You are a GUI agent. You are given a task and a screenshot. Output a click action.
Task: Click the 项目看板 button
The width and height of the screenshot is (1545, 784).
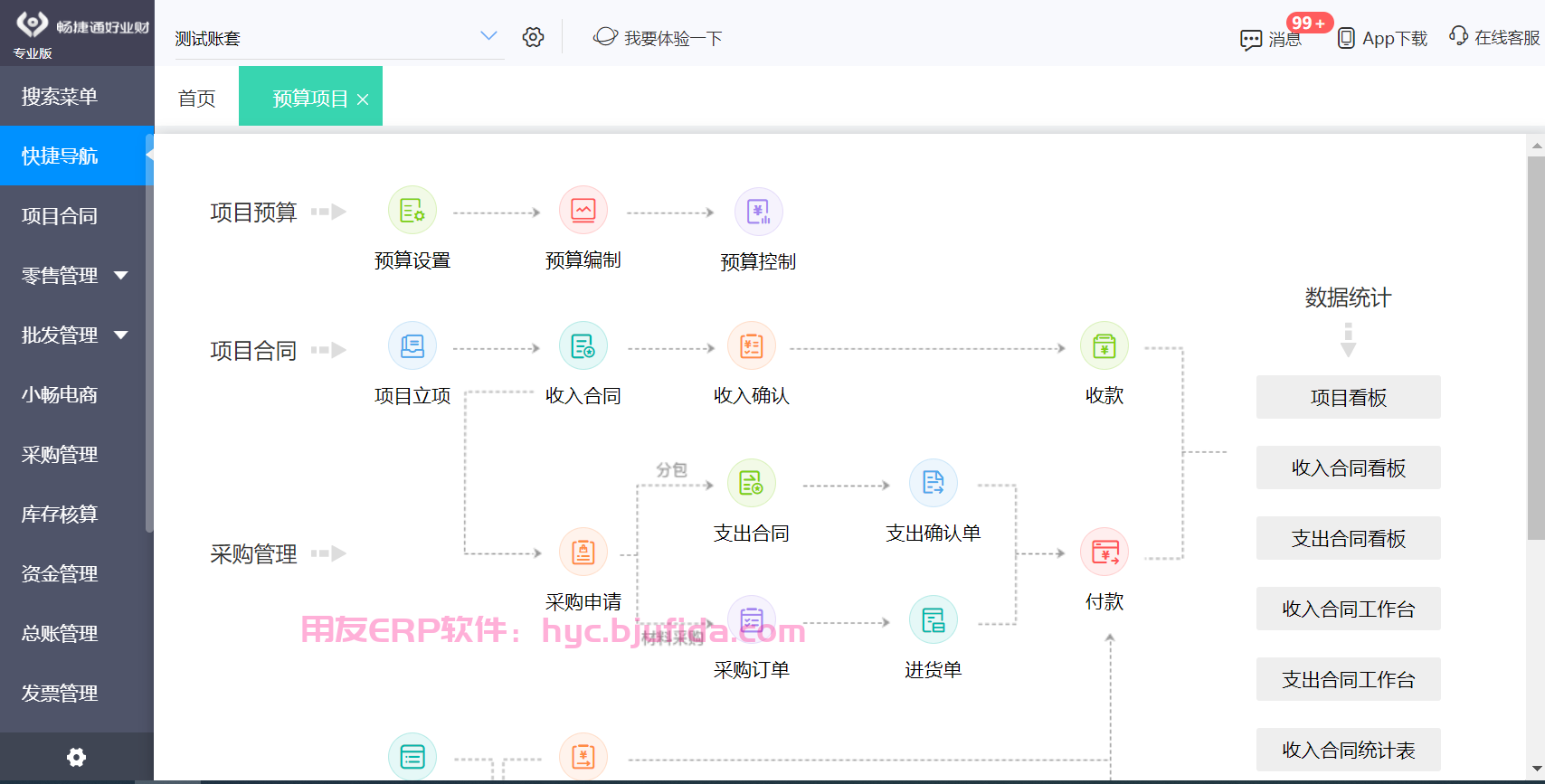point(1349,397)
